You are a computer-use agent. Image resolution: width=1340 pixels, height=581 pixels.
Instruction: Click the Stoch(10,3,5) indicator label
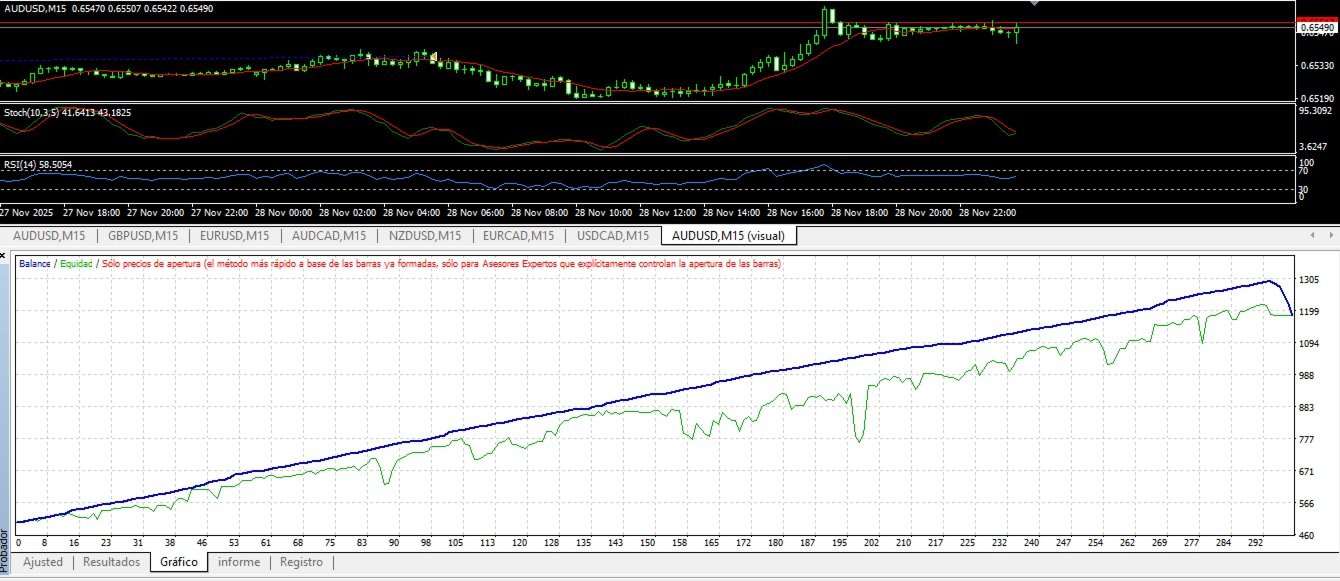point(67,112)
